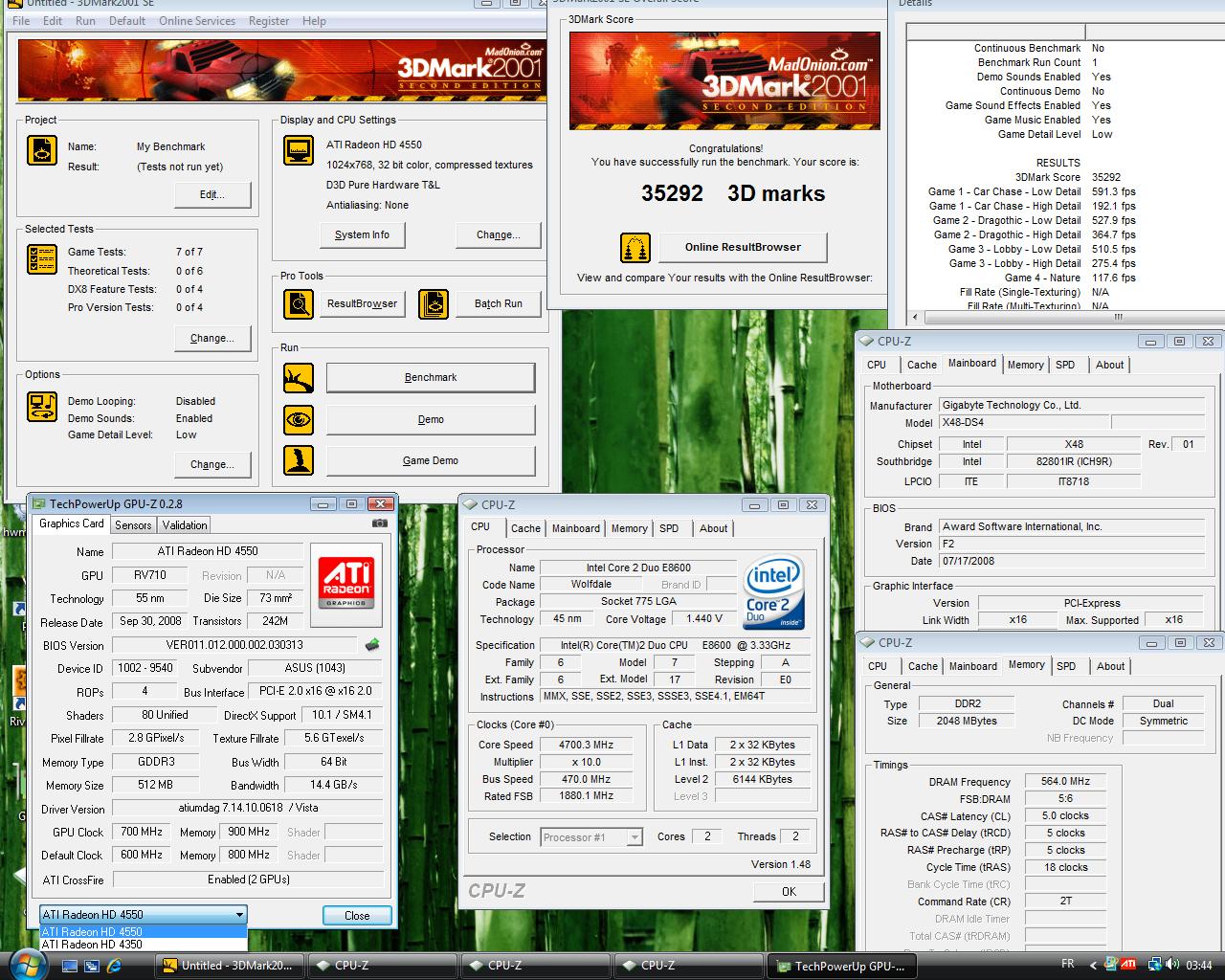Screen dimensions: 1225x980
Task: Click the ATI tray icon
Action: 1128,965
